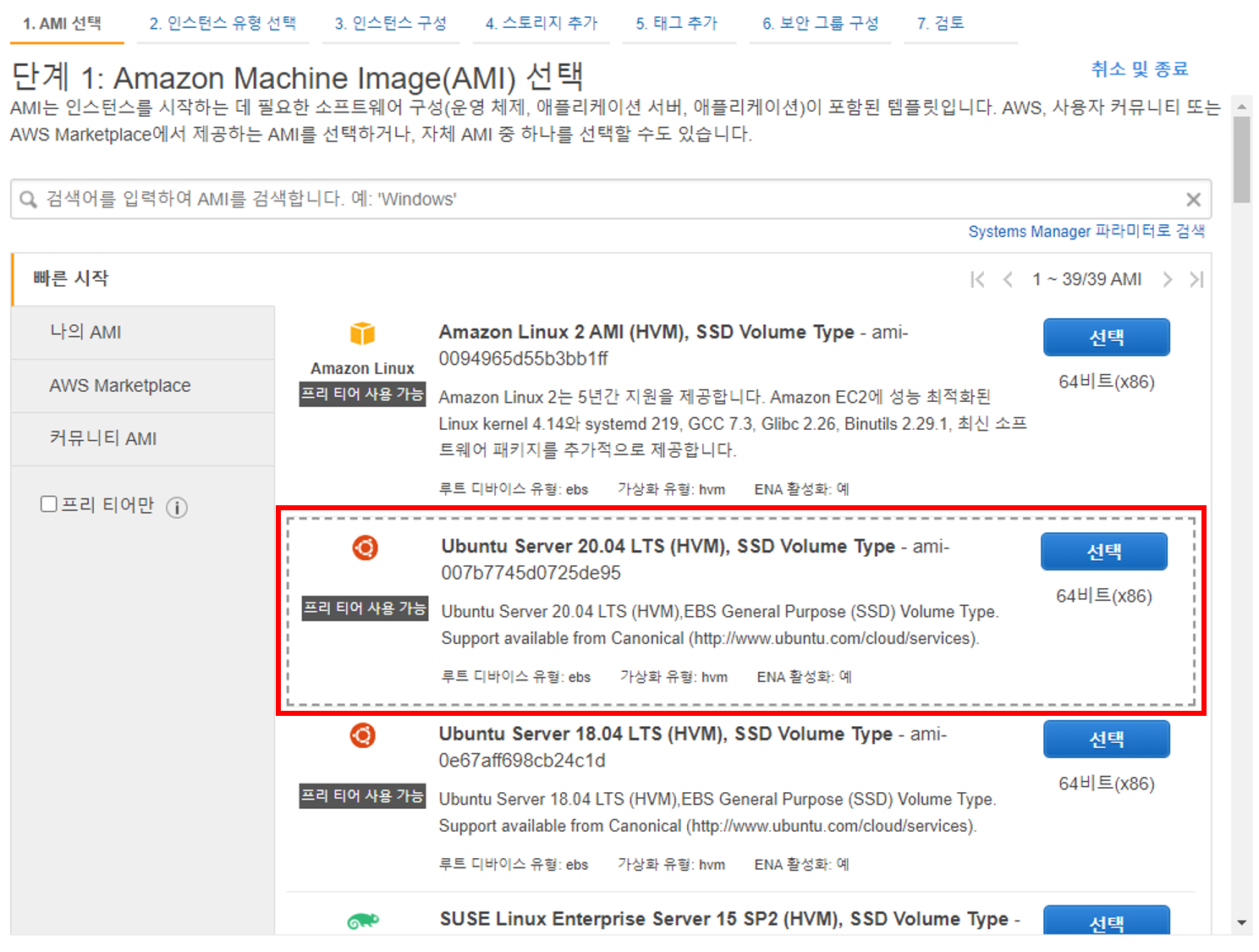Viewport: 1259px width, 952px height.
Task: Click the 취소 및 종료 link
Action: tap(1140, 69)
